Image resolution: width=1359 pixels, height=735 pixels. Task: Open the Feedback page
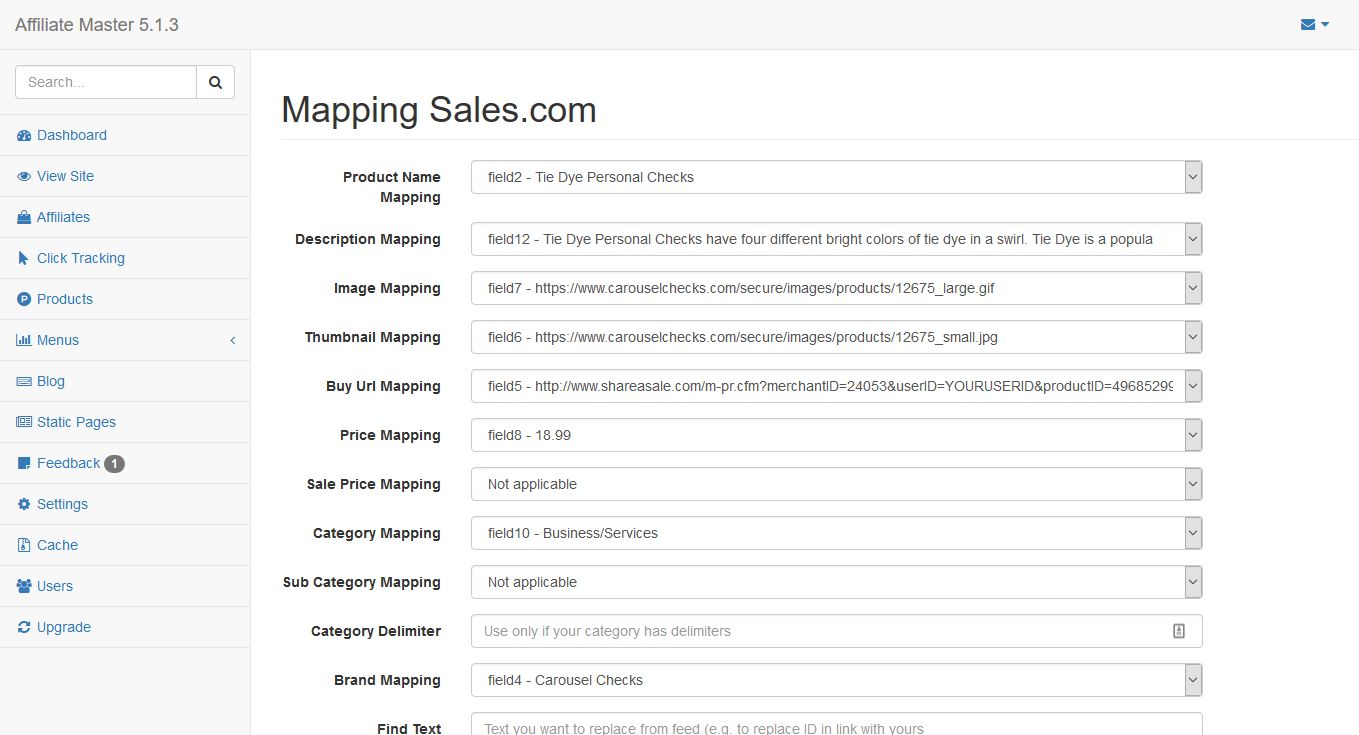coord(125,463)
